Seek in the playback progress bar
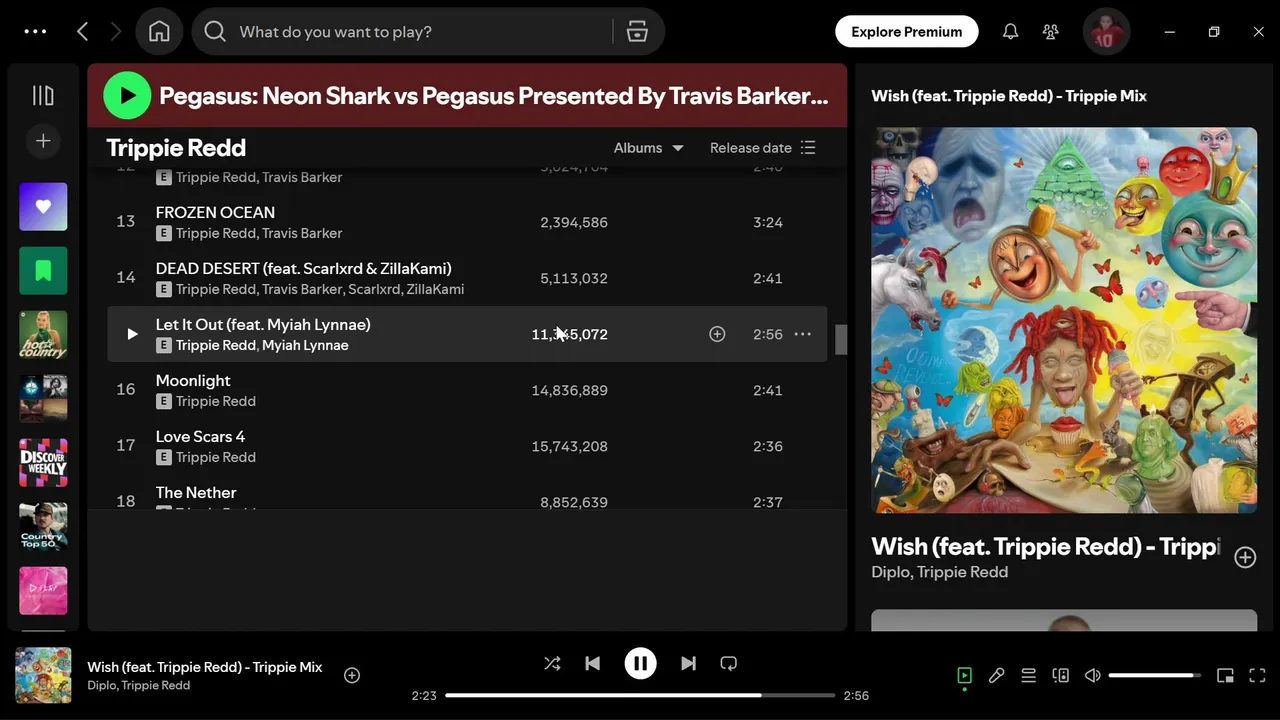Image resolution: width=1280 pixels, height=720 pixels. 640,695
